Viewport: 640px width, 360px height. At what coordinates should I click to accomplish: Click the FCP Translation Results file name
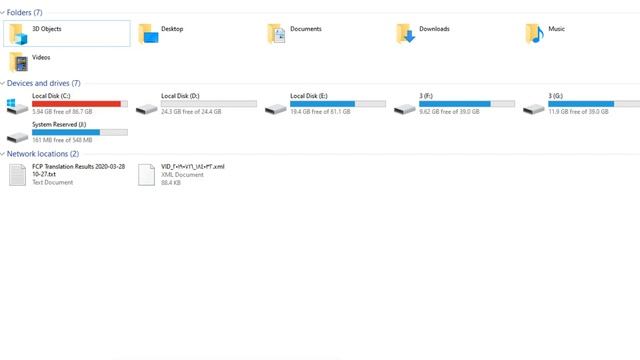point(78,170)
